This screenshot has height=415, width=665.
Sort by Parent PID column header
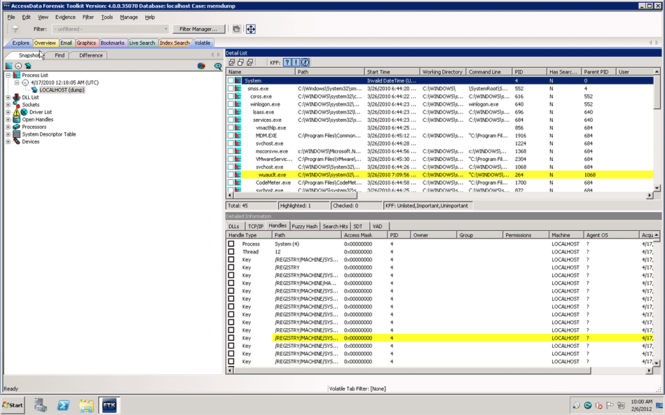[599, 72]
